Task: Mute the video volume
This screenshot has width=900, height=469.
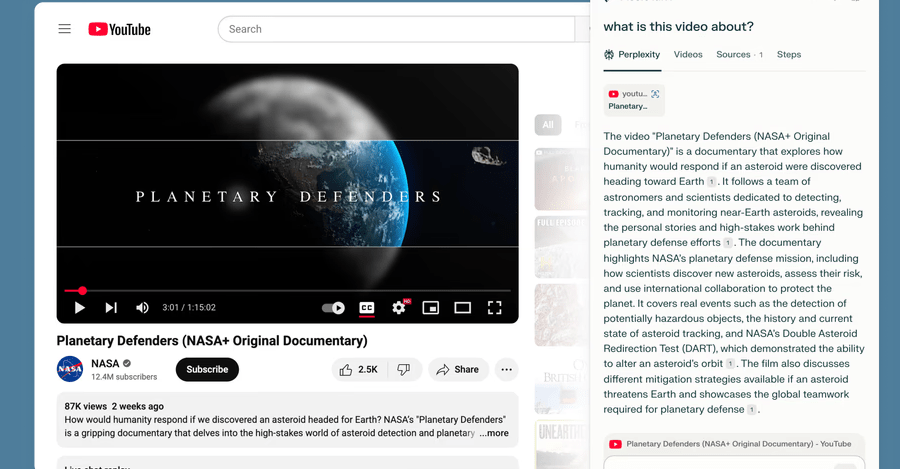Action: tap(142, 308)
